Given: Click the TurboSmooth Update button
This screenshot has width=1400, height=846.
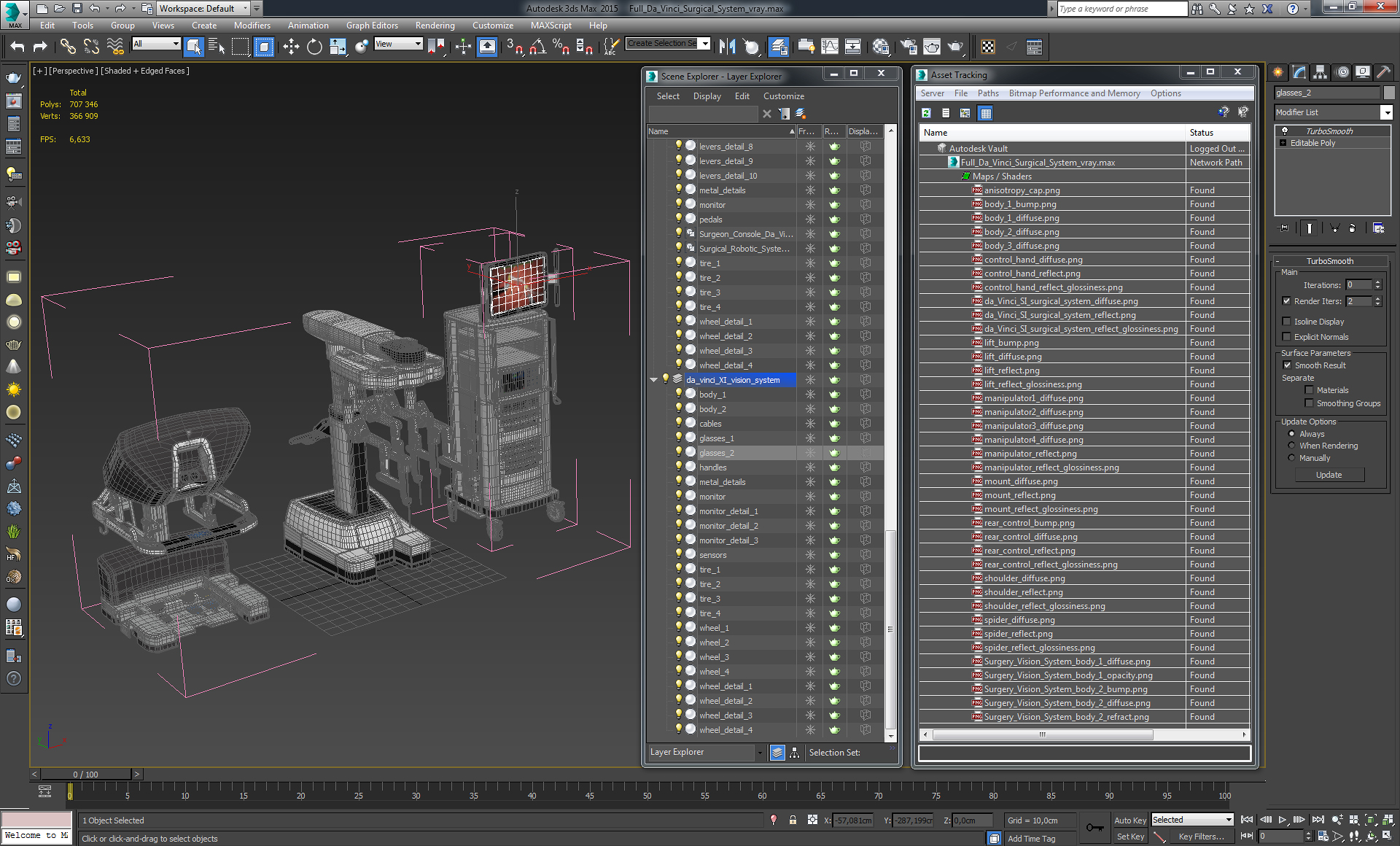Looking at the screenshot, I should 1329,475.
